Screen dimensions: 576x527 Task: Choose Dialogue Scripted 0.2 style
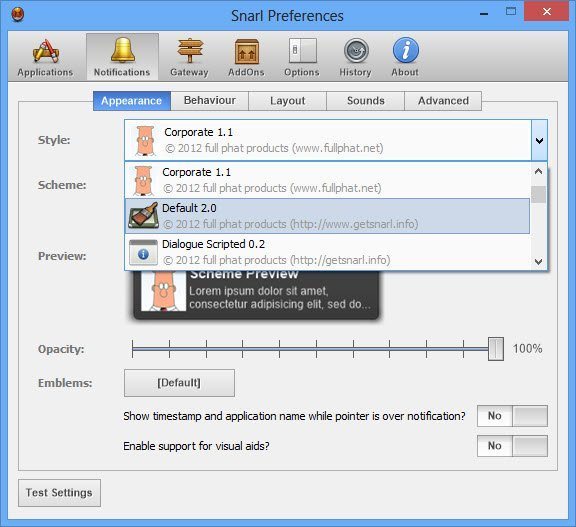point(327,252)
